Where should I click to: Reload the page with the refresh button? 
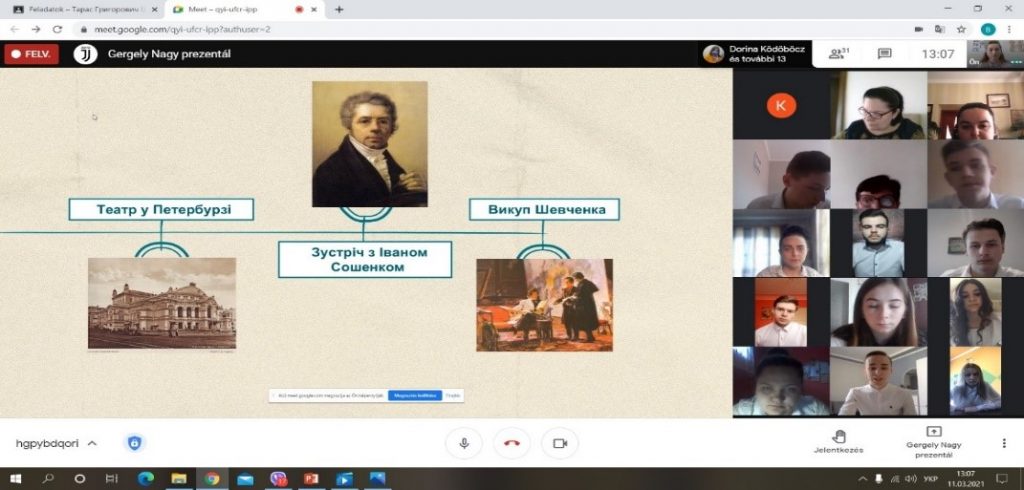pos(57,29)
